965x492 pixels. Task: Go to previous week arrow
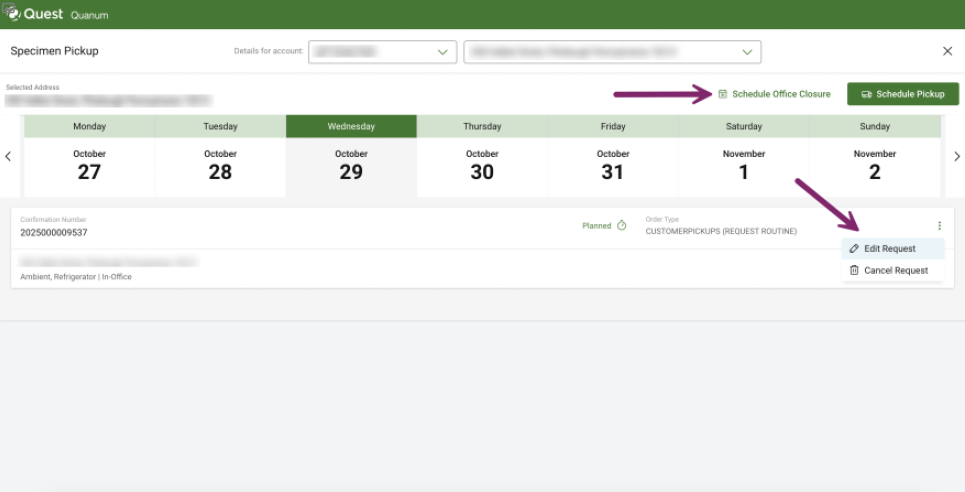8,157
